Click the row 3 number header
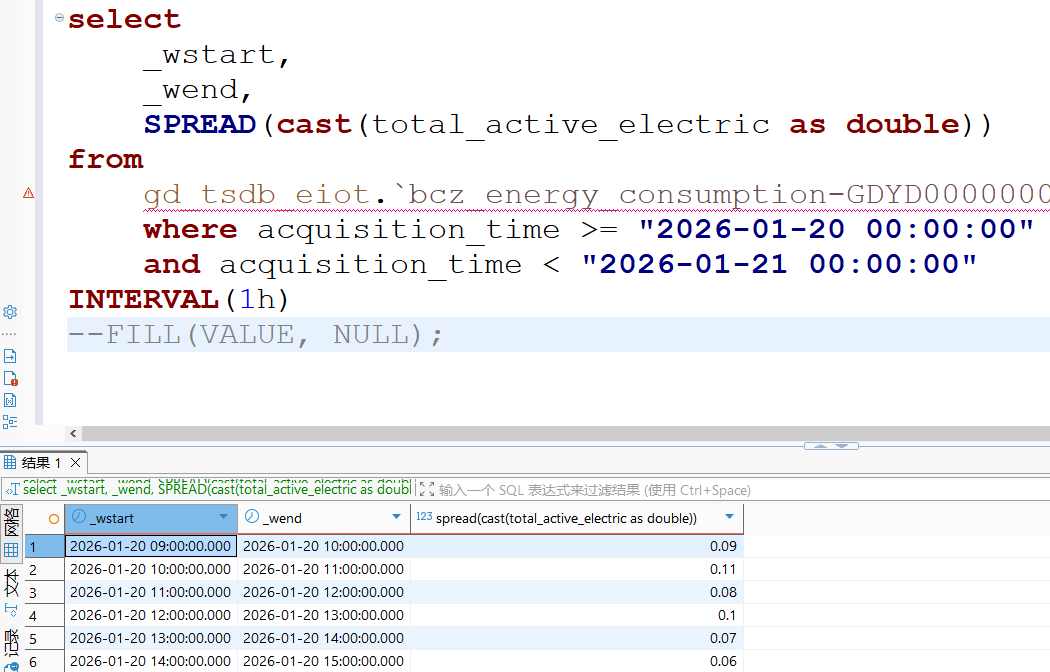 click(x=33, y=592)
